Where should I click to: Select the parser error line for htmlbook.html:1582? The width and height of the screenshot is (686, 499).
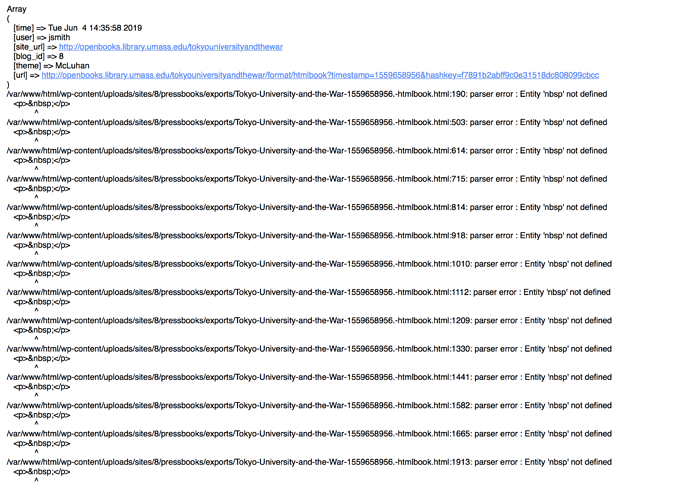(309, 406)
